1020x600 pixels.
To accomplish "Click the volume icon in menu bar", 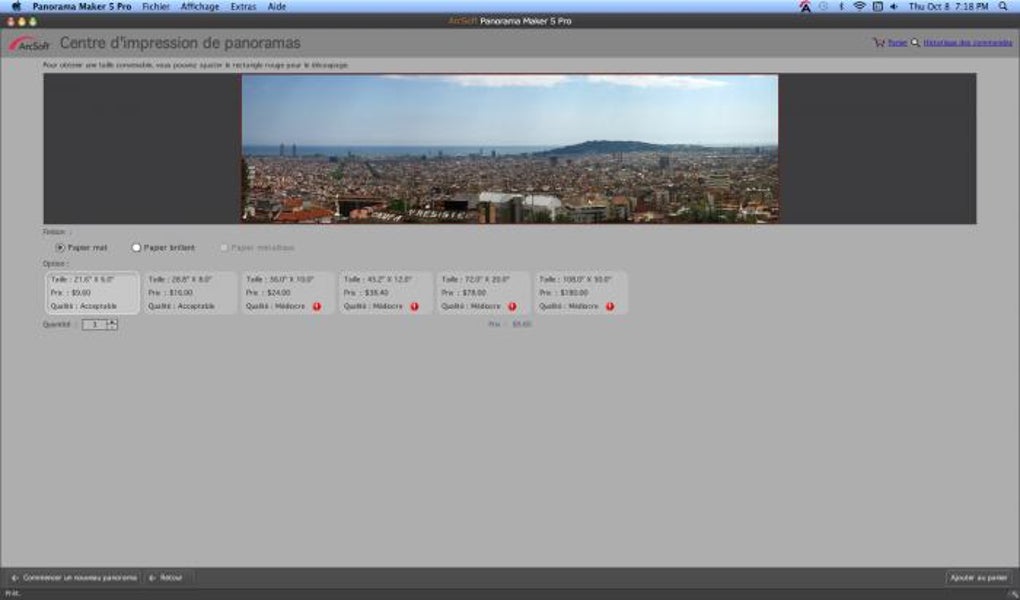I will [893, 6].
